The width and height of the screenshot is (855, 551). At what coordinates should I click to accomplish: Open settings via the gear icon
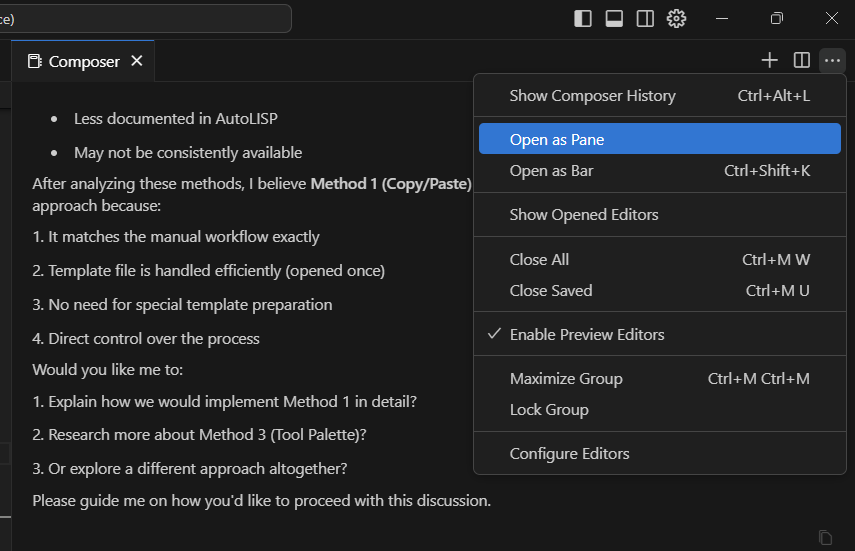[677, 18]
